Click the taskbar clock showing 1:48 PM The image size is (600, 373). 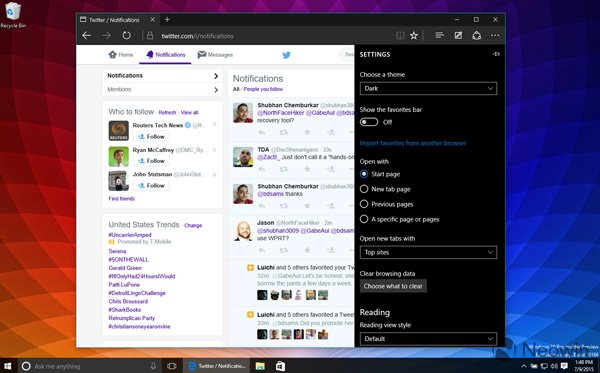point(585,366)
